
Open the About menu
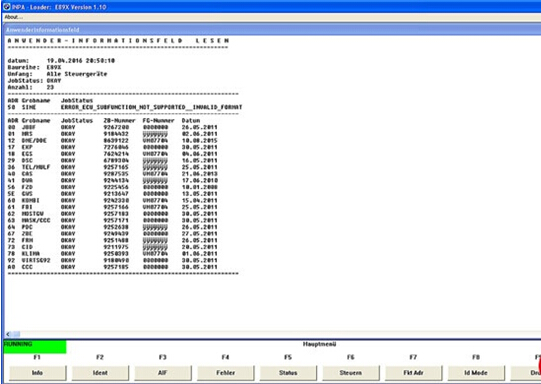click(13, 17)
